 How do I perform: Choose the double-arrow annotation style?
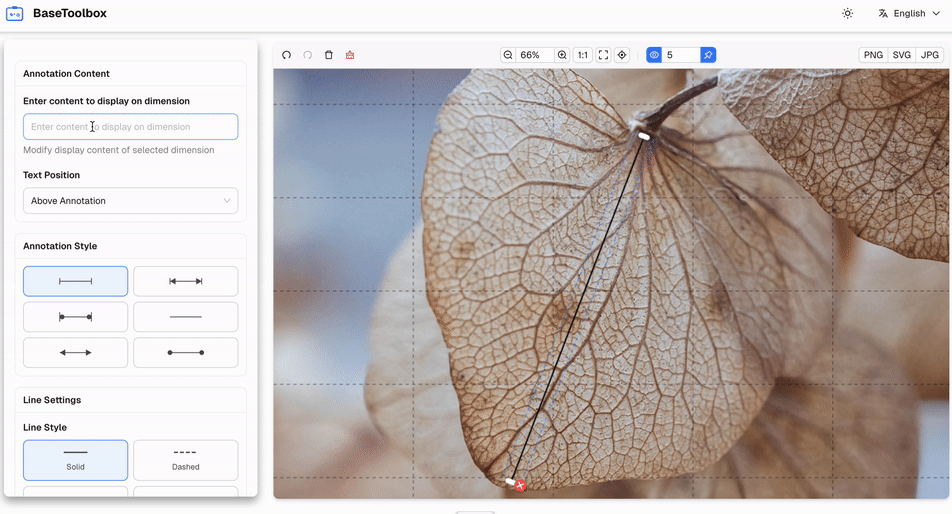(75, 353)
